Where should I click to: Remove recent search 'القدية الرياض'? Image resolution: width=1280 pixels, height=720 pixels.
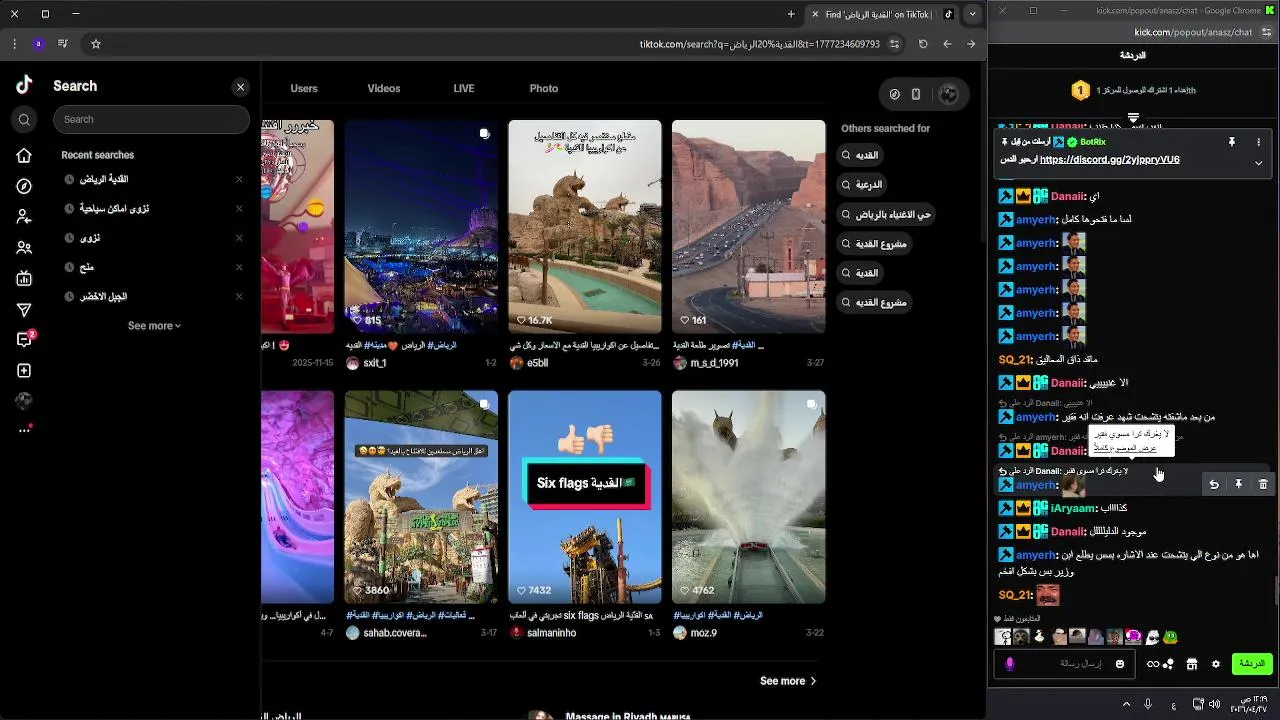(239, 179)
